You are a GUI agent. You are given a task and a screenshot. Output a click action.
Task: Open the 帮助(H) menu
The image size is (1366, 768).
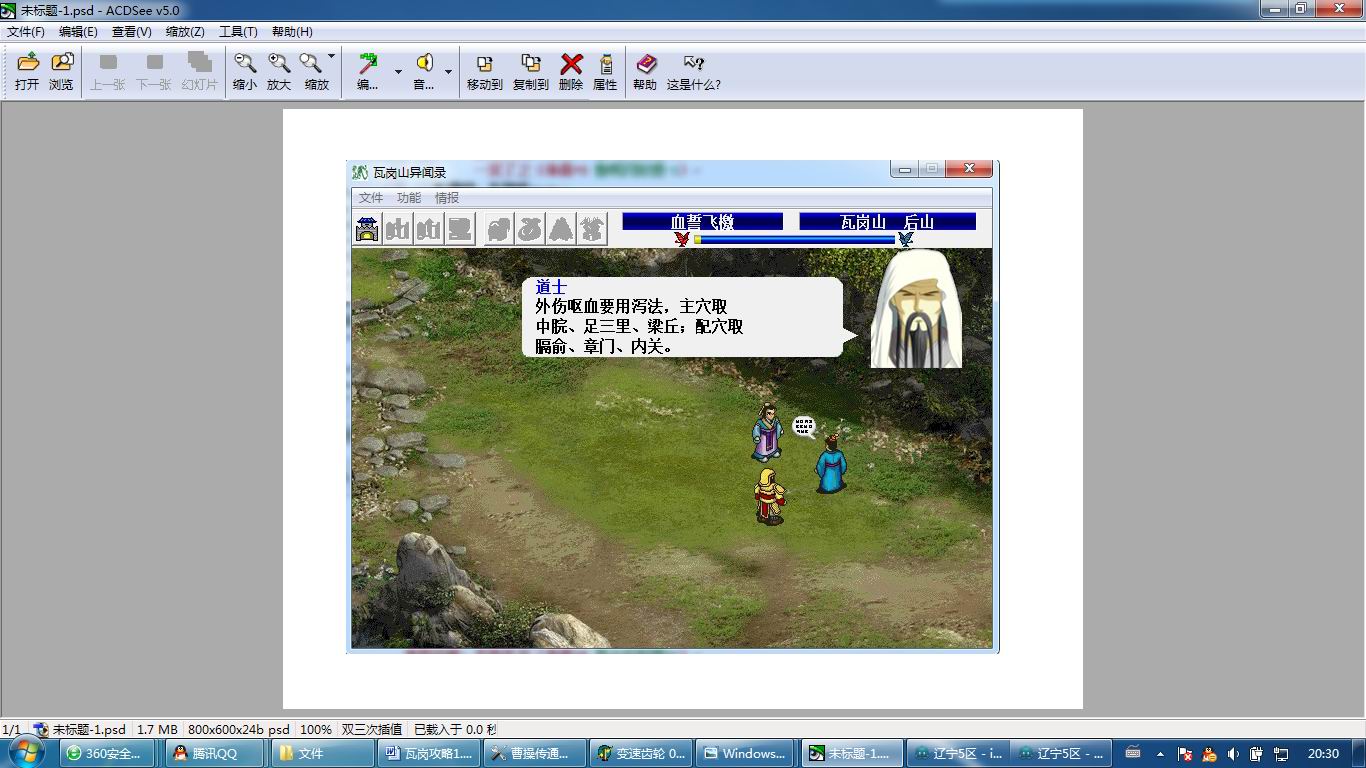click(292, 32)
